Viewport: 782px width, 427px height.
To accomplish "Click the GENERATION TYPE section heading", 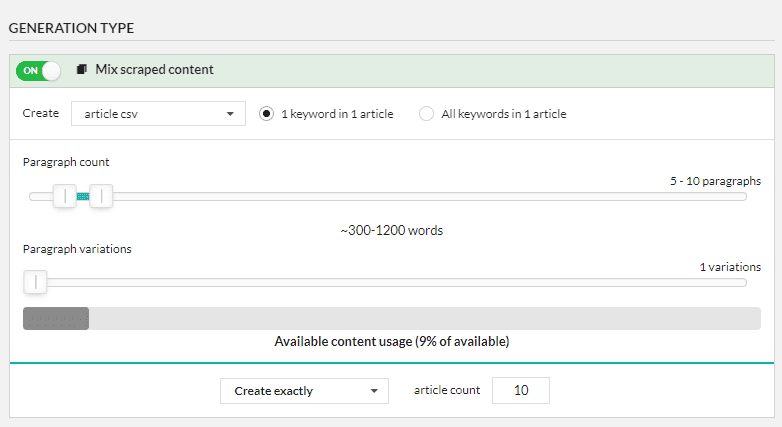I will [x=71, y=28].
